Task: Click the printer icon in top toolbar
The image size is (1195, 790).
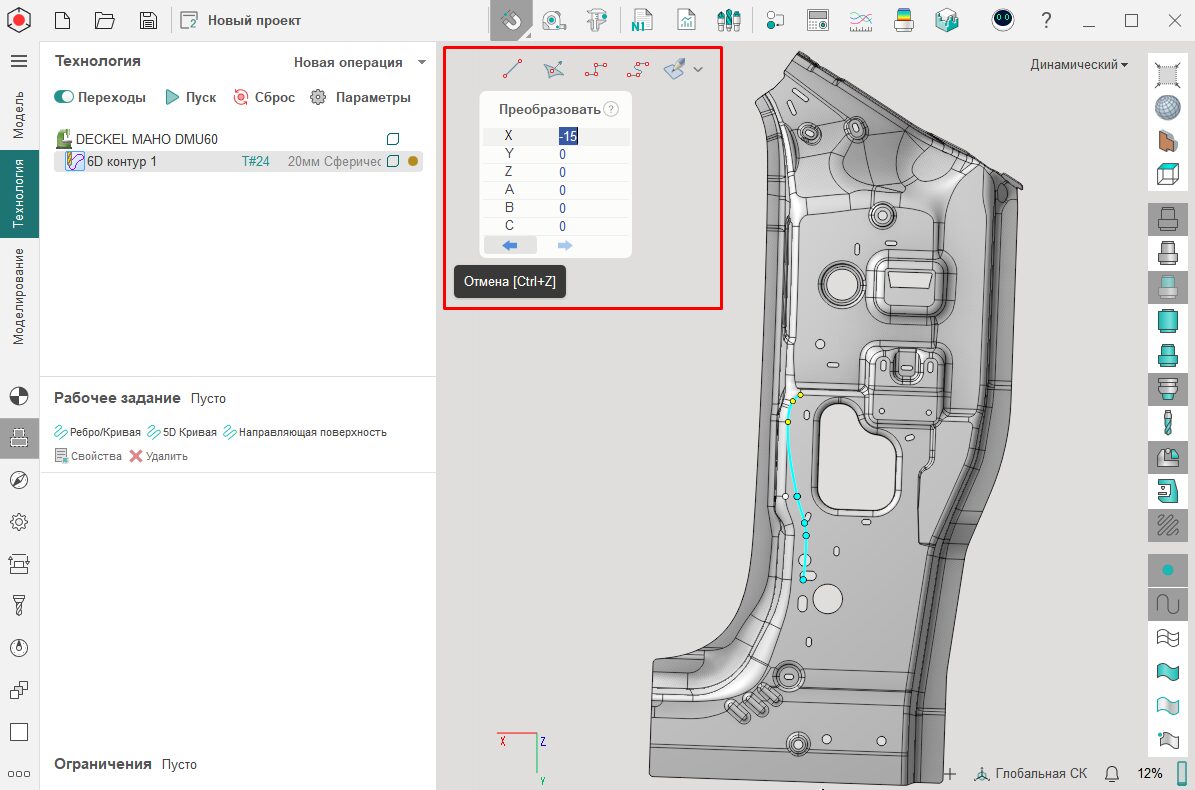Action: [903, 20]
